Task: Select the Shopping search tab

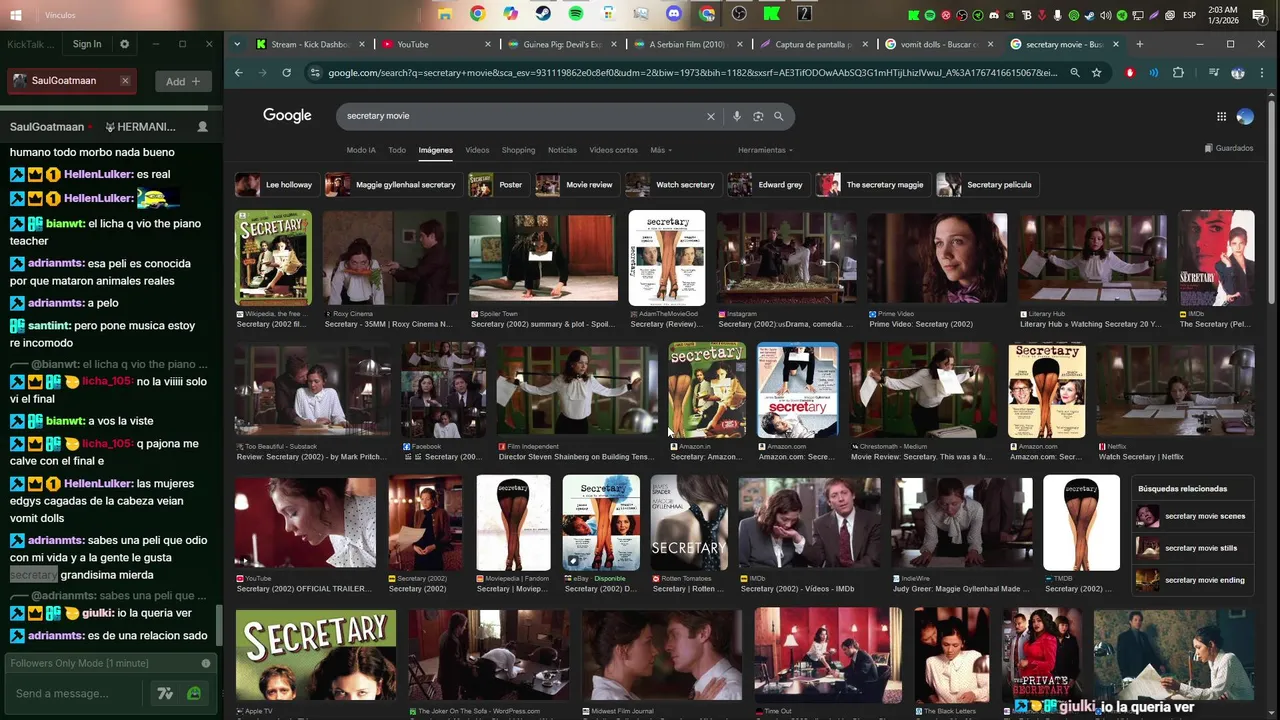Action: click(518, 150)
